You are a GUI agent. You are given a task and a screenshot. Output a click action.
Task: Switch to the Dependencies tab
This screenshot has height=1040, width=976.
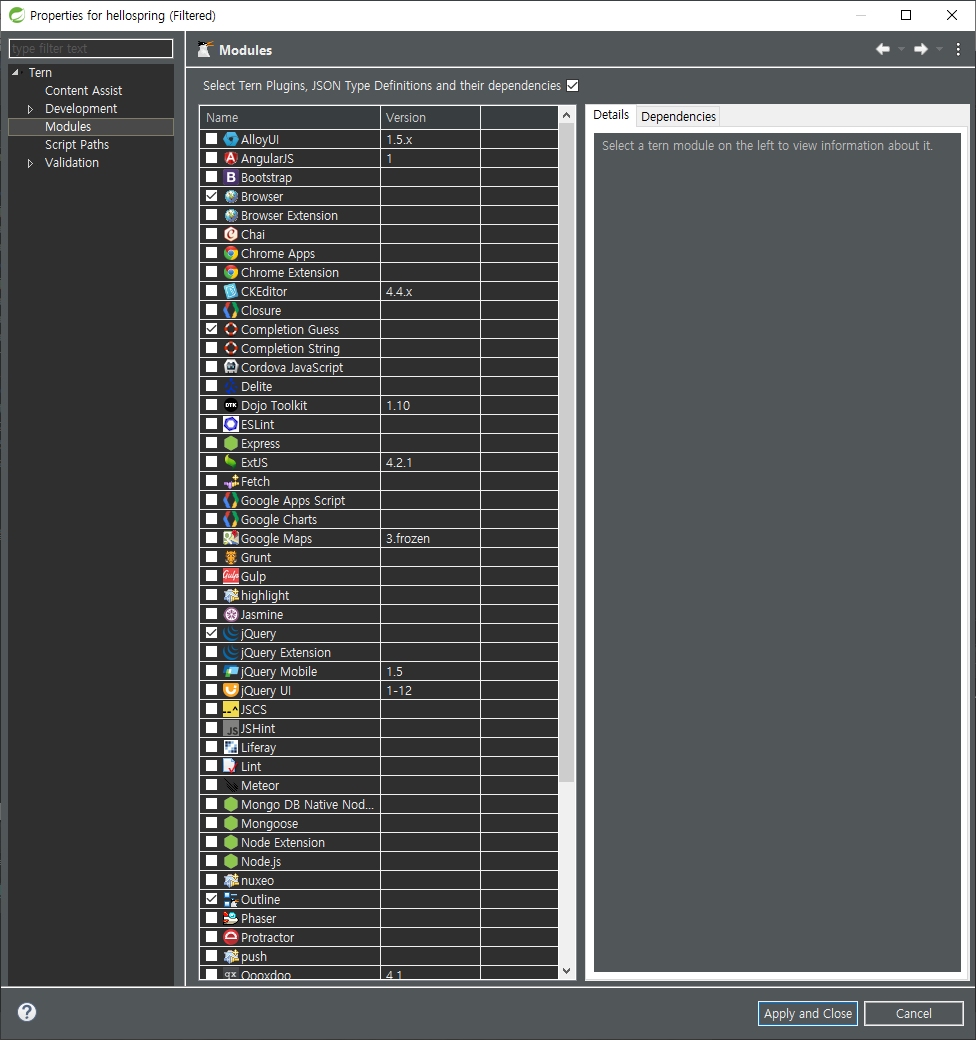click(678, 116)
